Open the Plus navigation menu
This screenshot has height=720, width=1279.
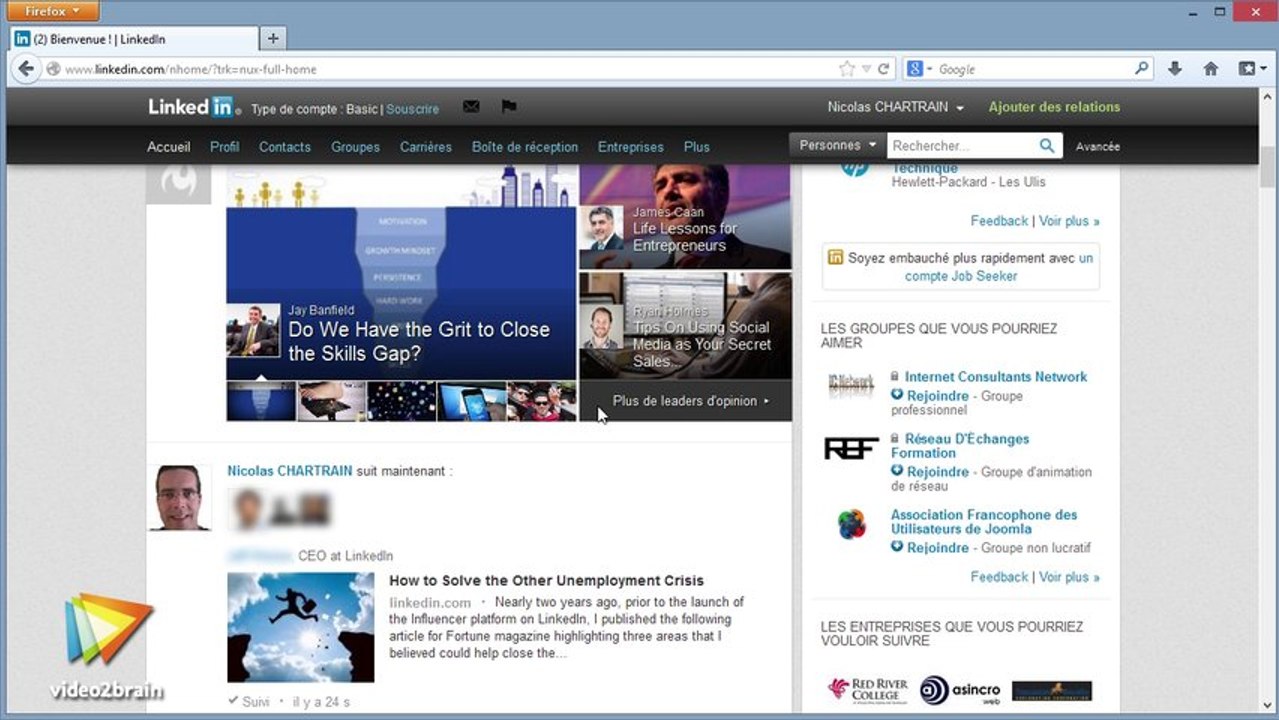pos(697,146)
